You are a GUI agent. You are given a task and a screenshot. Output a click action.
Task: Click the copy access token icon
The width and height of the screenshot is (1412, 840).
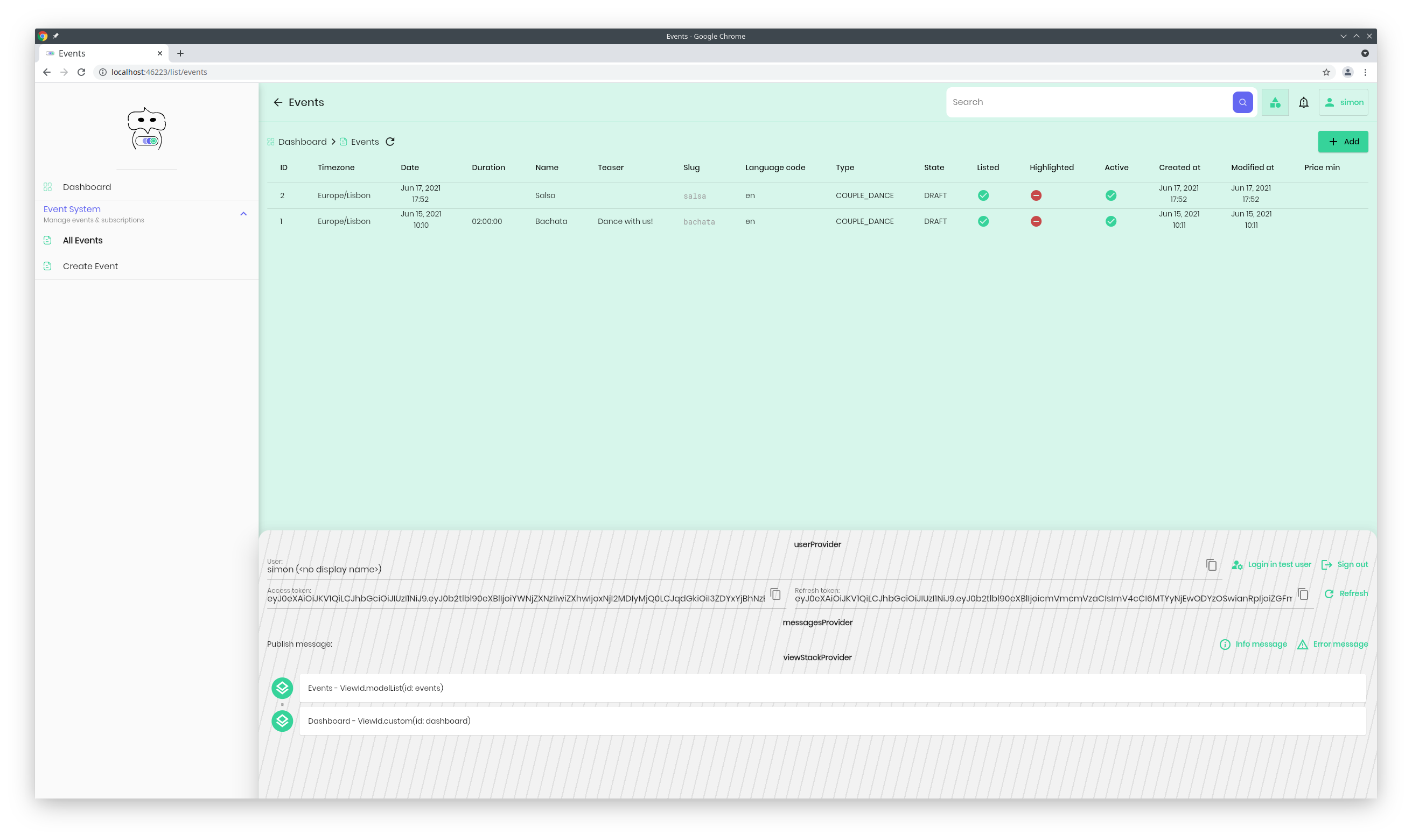tap(776, 594)
